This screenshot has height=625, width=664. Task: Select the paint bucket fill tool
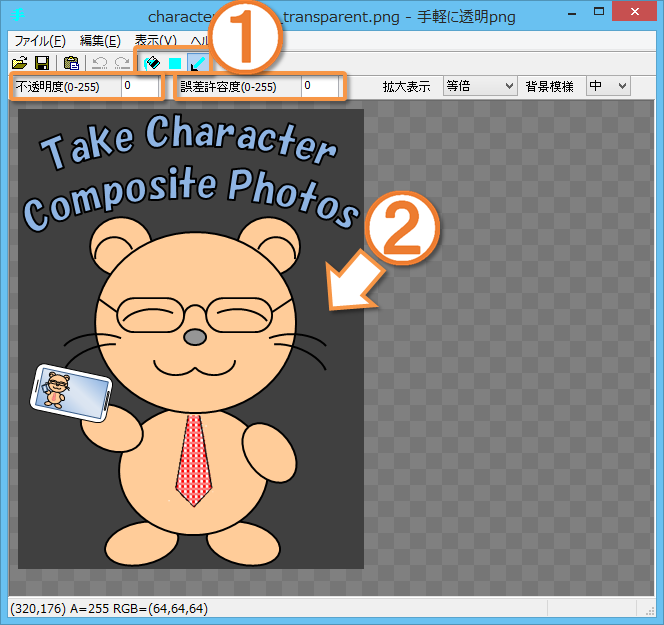(152, 63)
